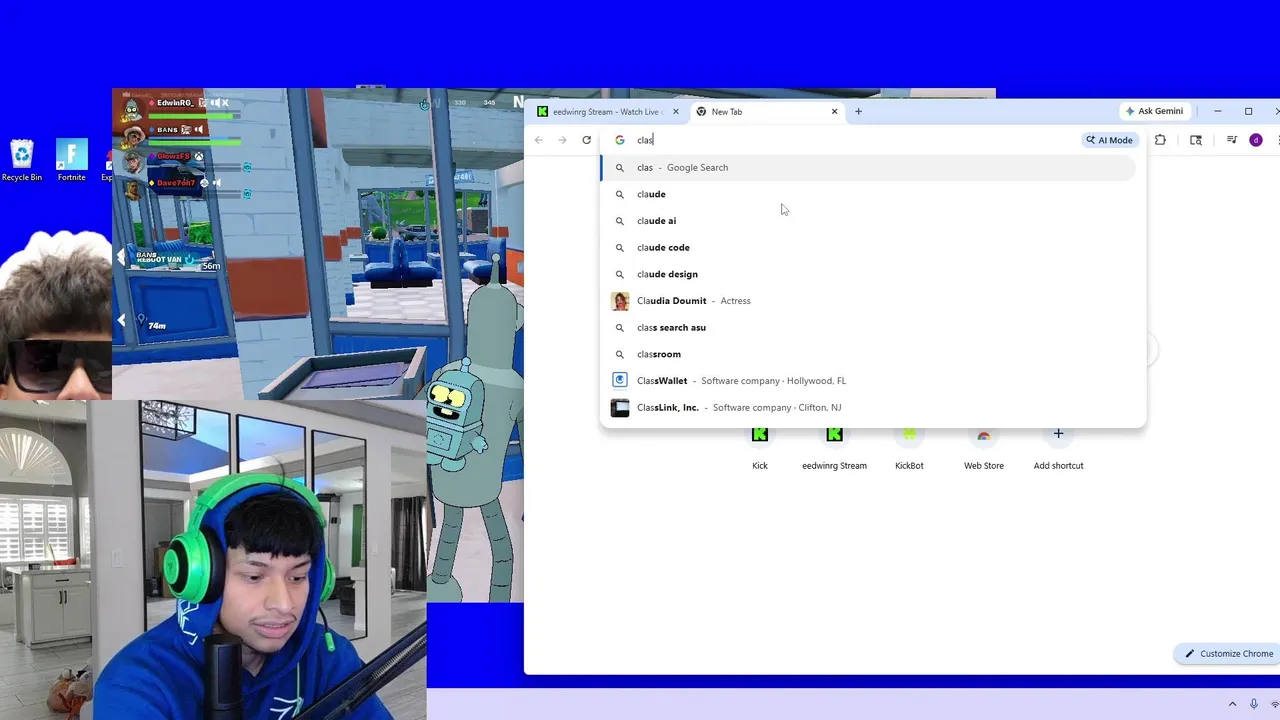Click the ClassWallet logo icon
1280x720 pixels.
click(620, 381)
